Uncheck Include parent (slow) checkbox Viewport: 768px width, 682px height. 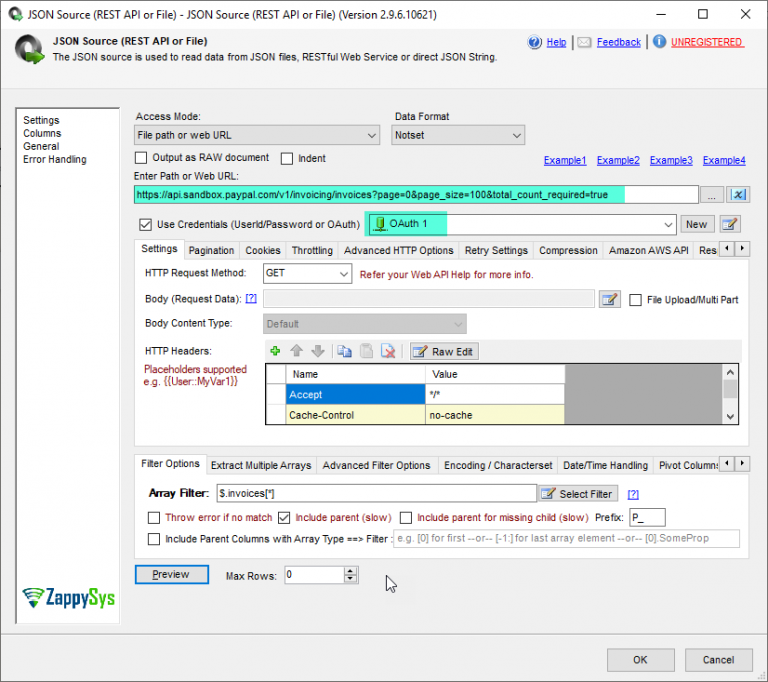tap(284, 517)
